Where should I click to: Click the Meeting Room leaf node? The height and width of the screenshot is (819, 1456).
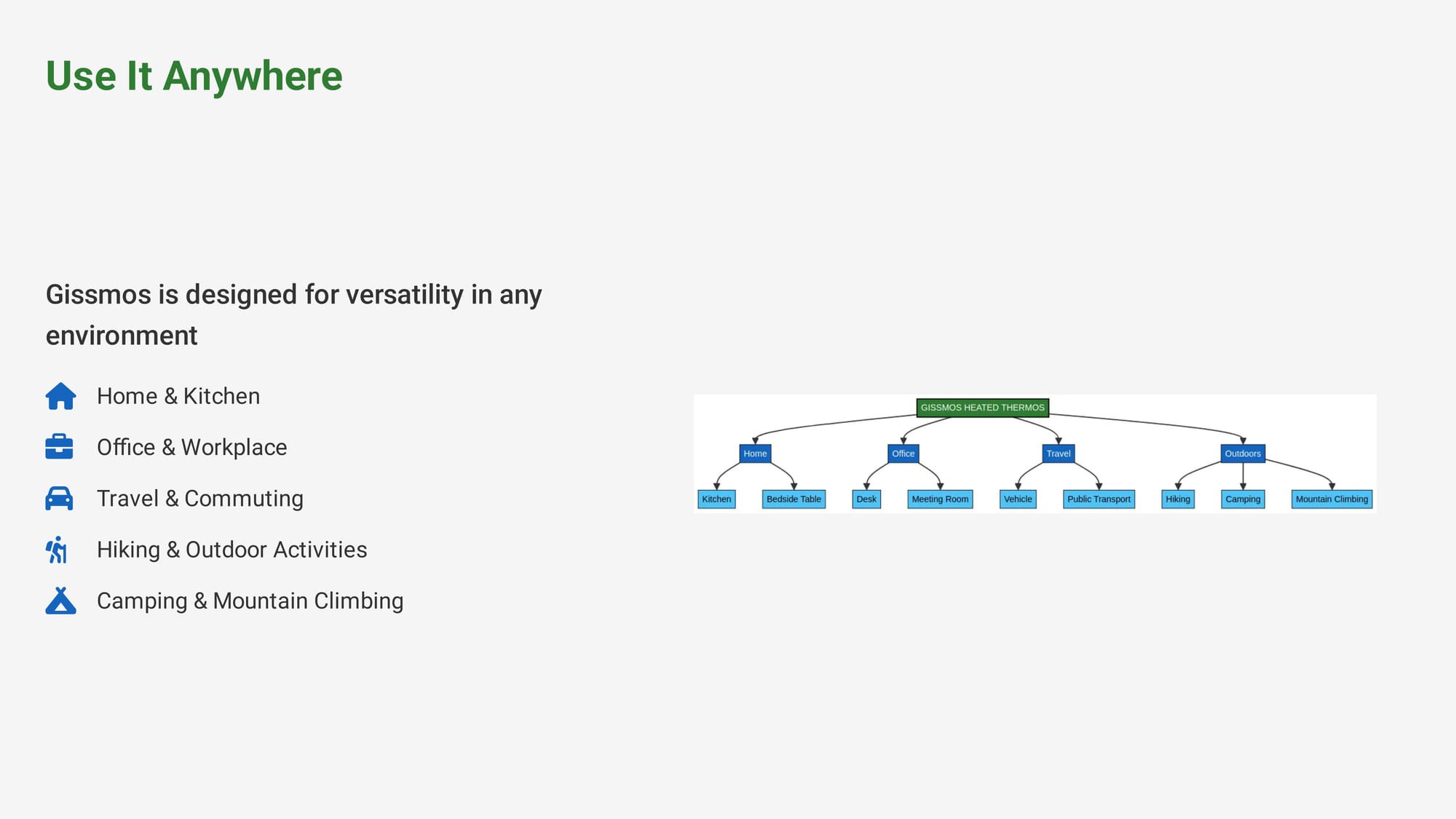coord(940,499)
